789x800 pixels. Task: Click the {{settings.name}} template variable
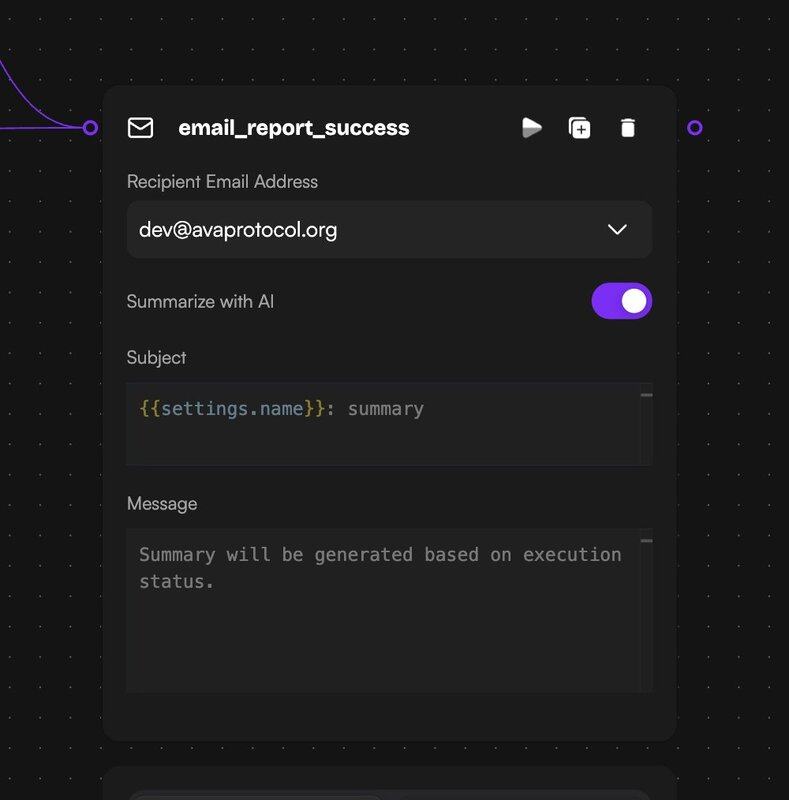tap(232, 409)
